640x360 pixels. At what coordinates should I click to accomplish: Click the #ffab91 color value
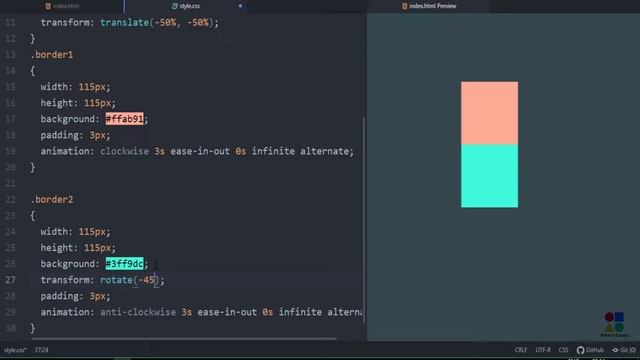pos(124,119)
